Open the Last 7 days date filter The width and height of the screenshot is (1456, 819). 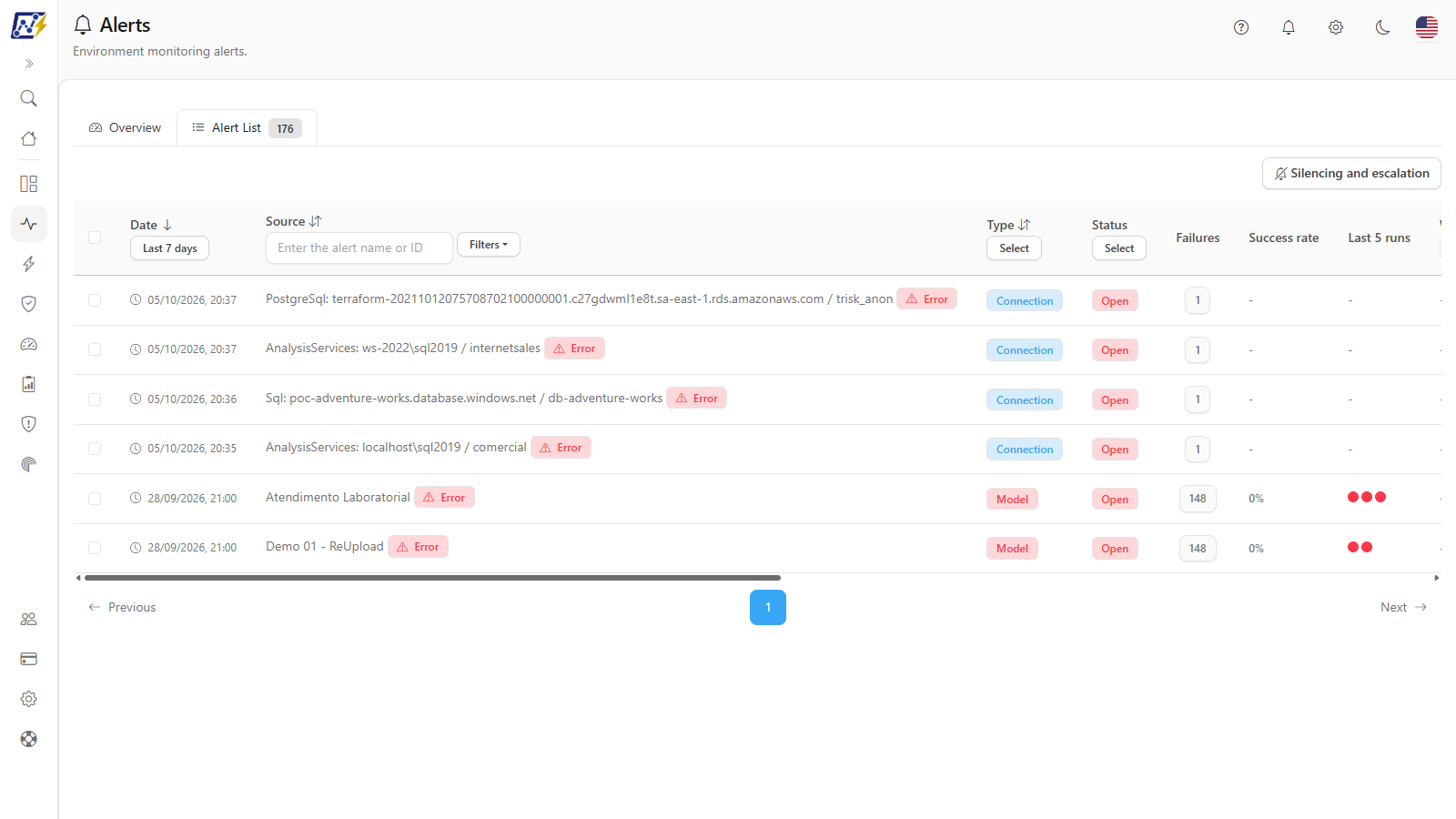(170, 248)
